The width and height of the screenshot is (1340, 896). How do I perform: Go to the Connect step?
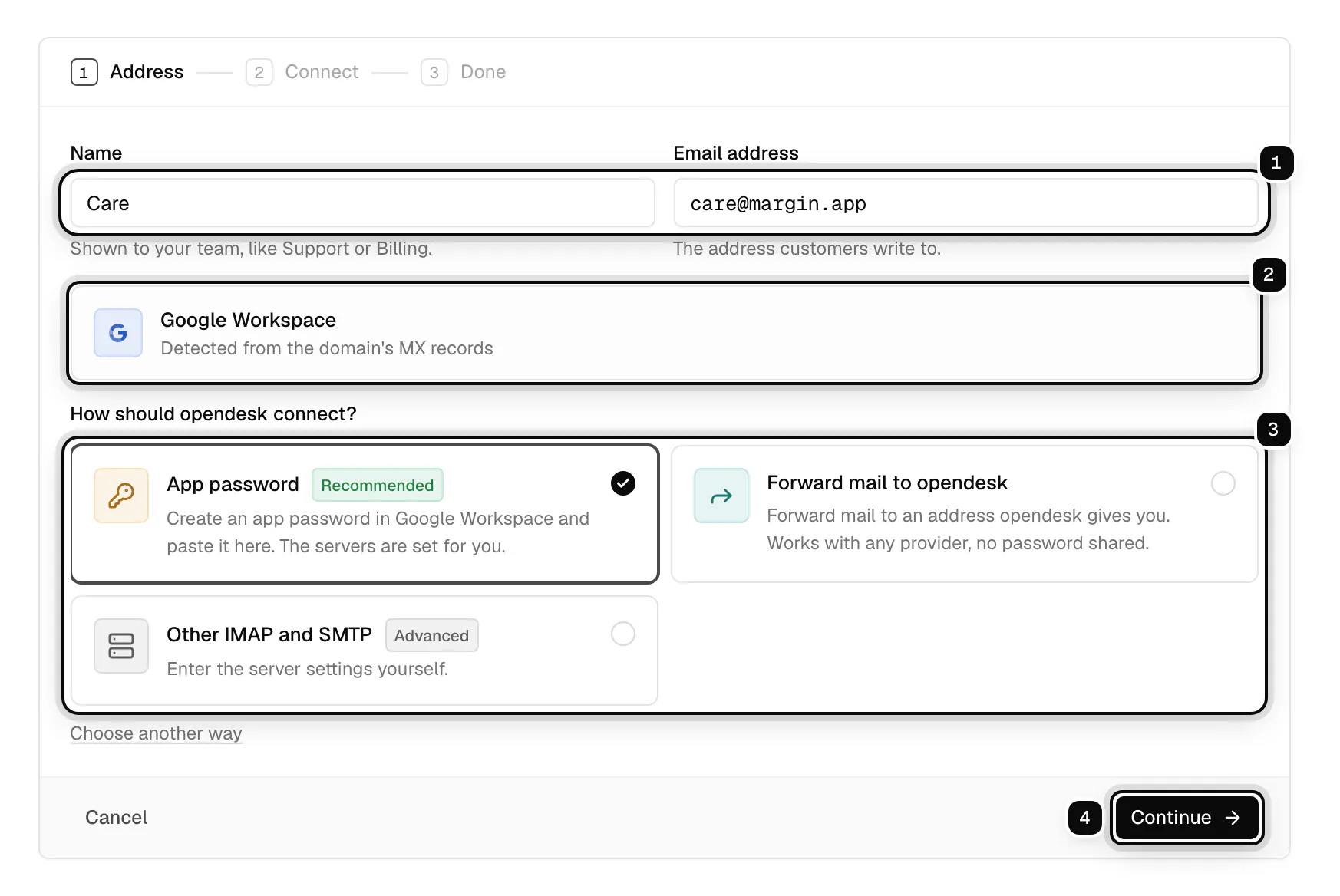click(x=302, y=72)
